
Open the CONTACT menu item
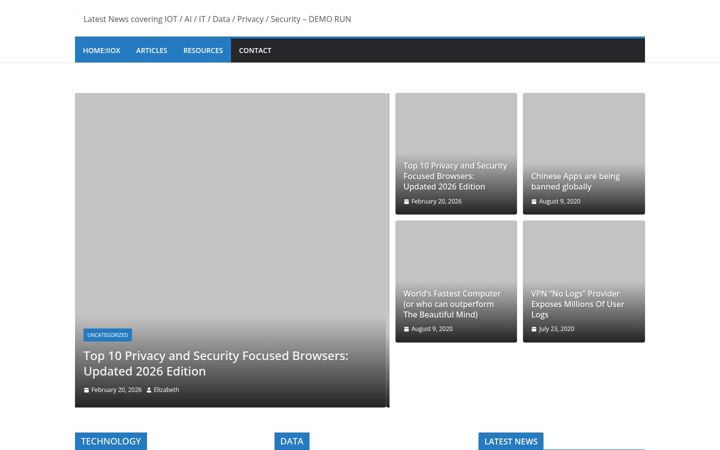tap(255, 51)
